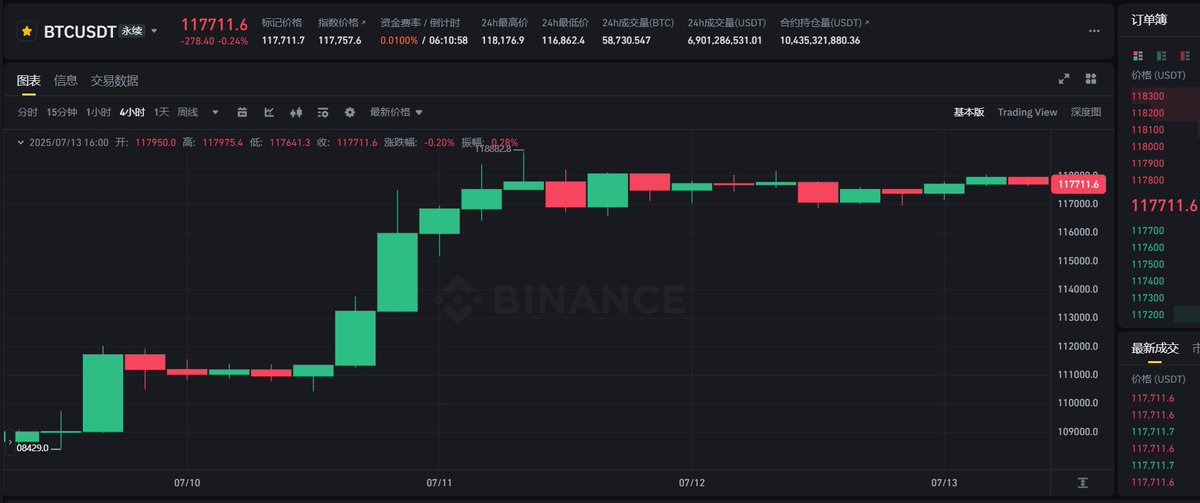Select the Trading View chart mode
The height and width of the screenshot is (503, 1200).
pos(1027,112)
